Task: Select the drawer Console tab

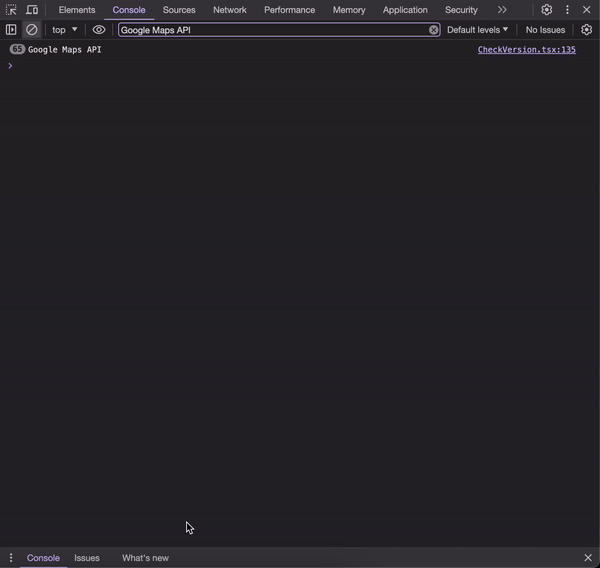Action: pyautogui.click(x=43, y=558)
